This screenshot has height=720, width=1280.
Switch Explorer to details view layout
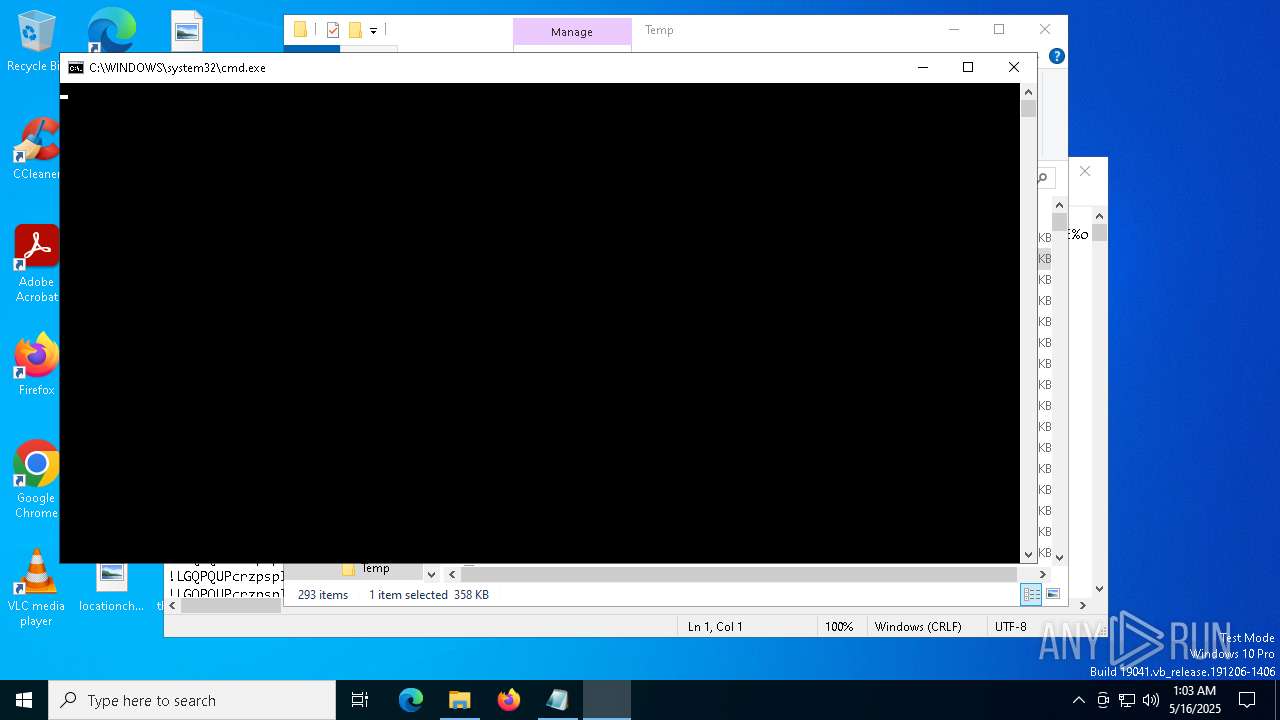(x=1031, y=594)
